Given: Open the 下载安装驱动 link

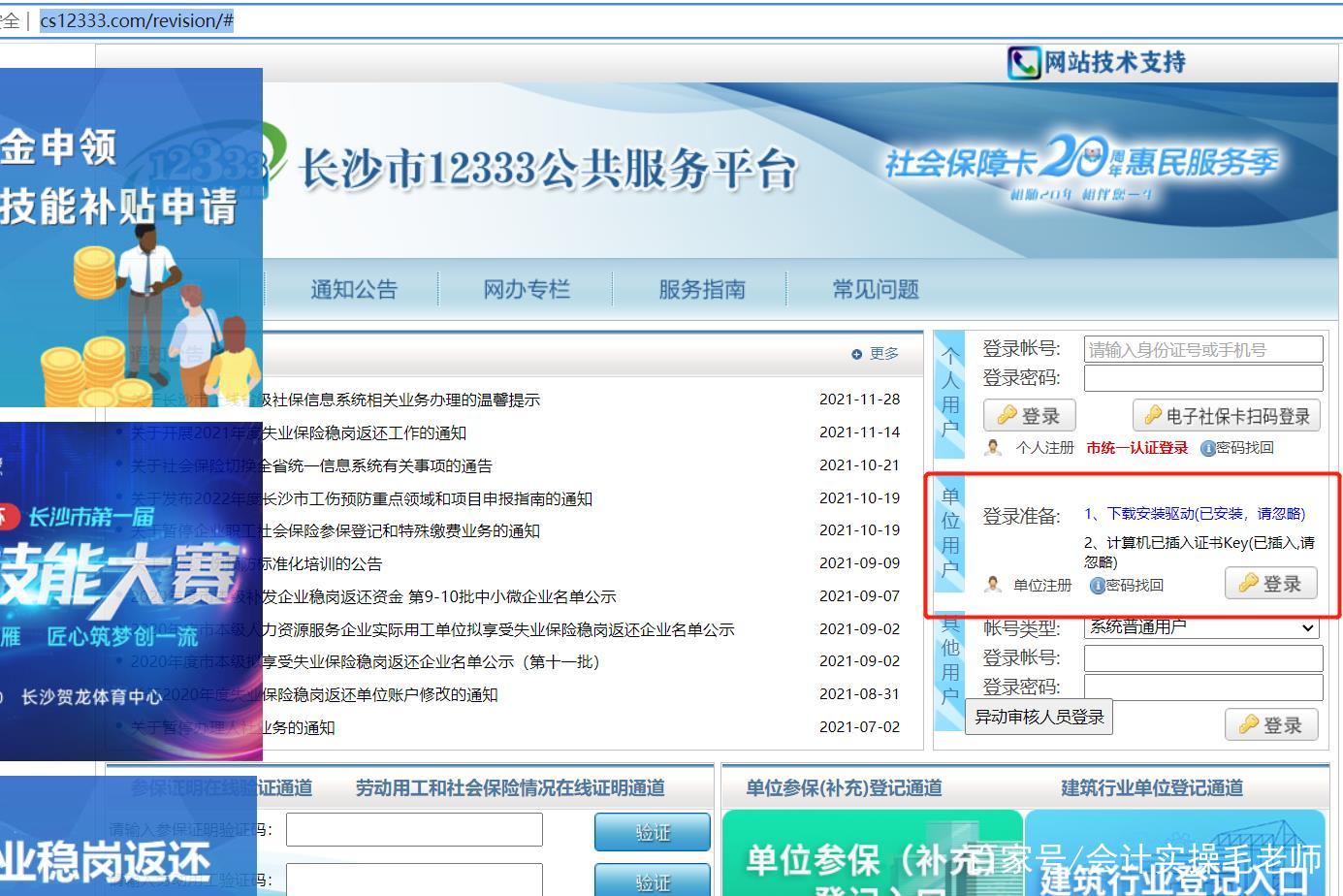Looking at the screenshot, I should point(1195,514).
